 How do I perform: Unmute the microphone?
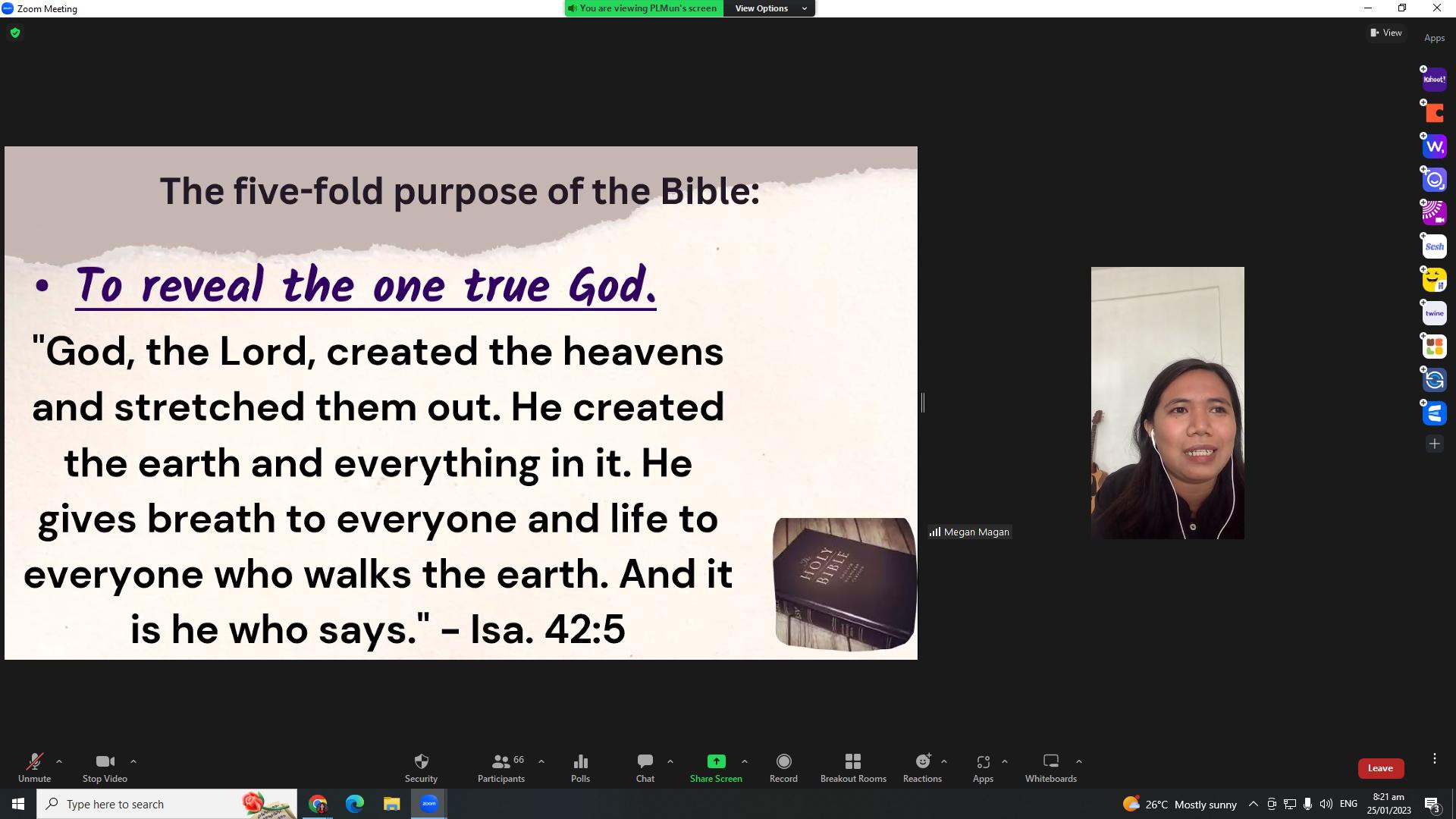pos(34,767)
